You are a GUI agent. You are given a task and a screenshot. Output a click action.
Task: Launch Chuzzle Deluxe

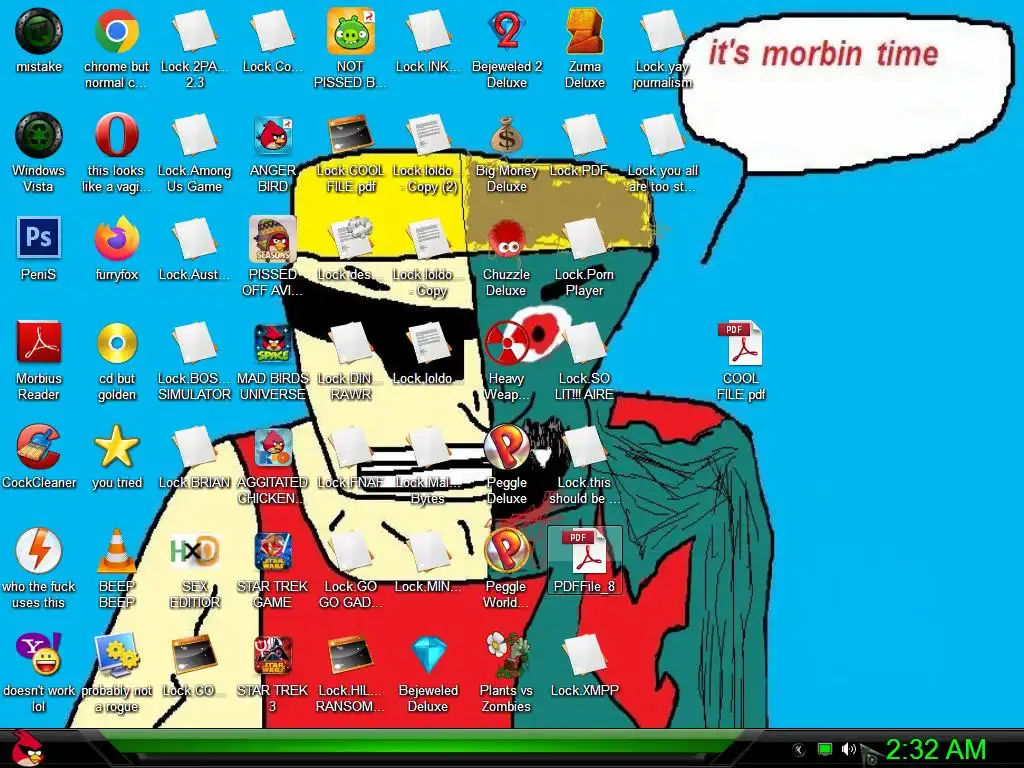click(507, 239)
